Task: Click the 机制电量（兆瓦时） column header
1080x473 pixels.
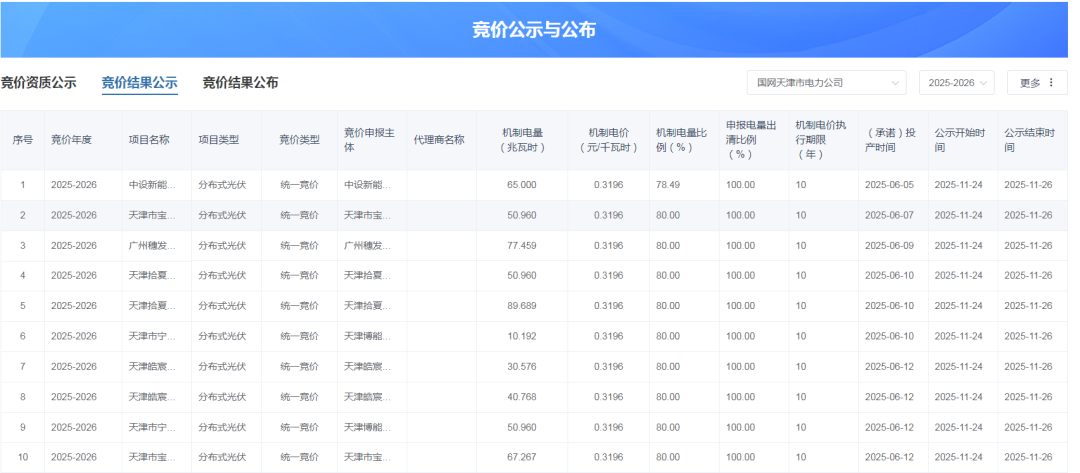Action: 522,140
